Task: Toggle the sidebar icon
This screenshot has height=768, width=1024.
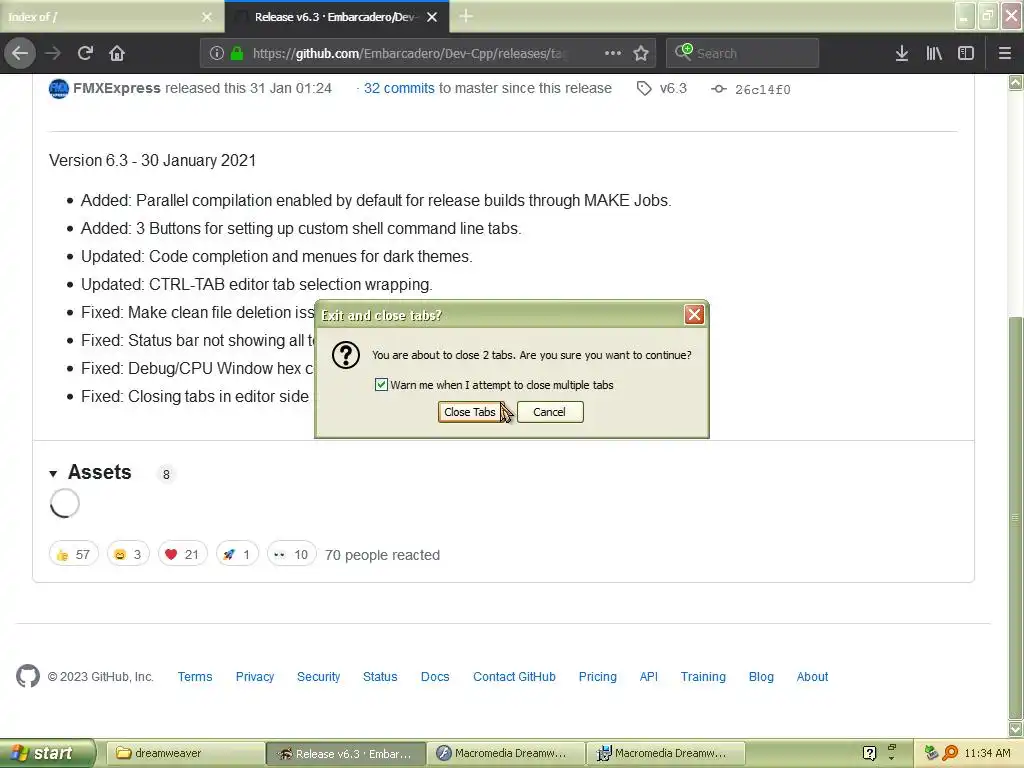Action: (966, 53)
